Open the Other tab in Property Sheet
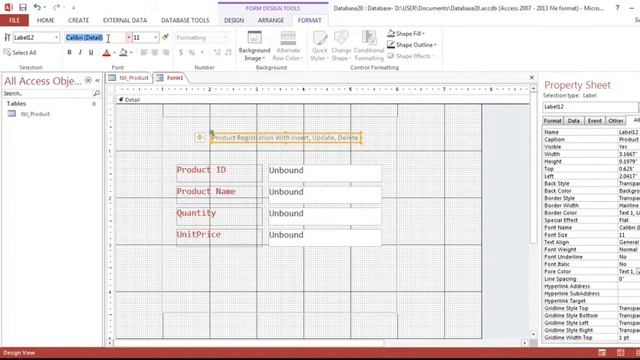640x360 pixels. 616,121
